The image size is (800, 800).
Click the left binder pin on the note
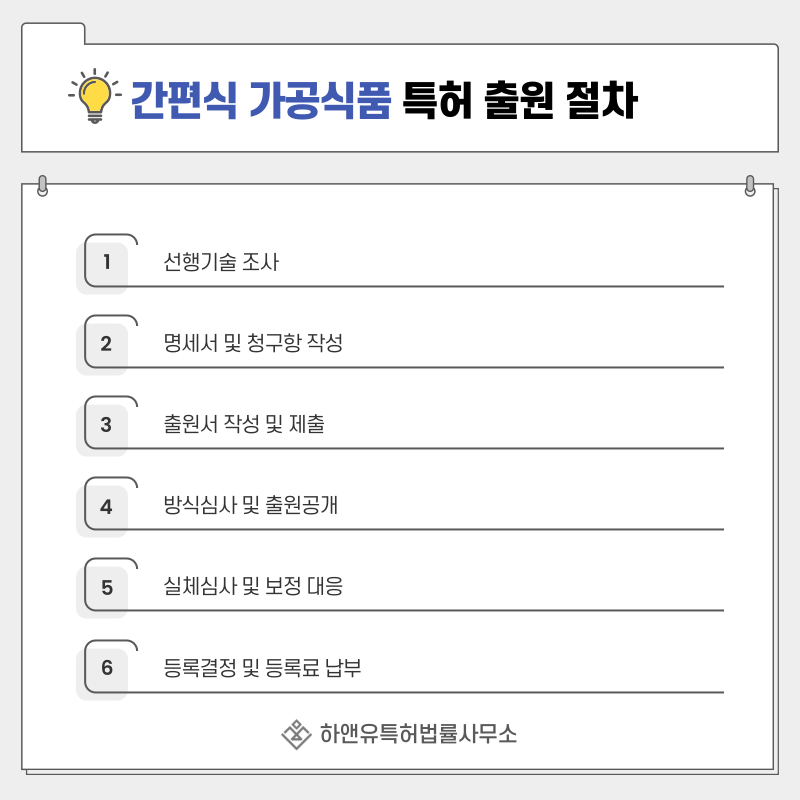point(42,186)
